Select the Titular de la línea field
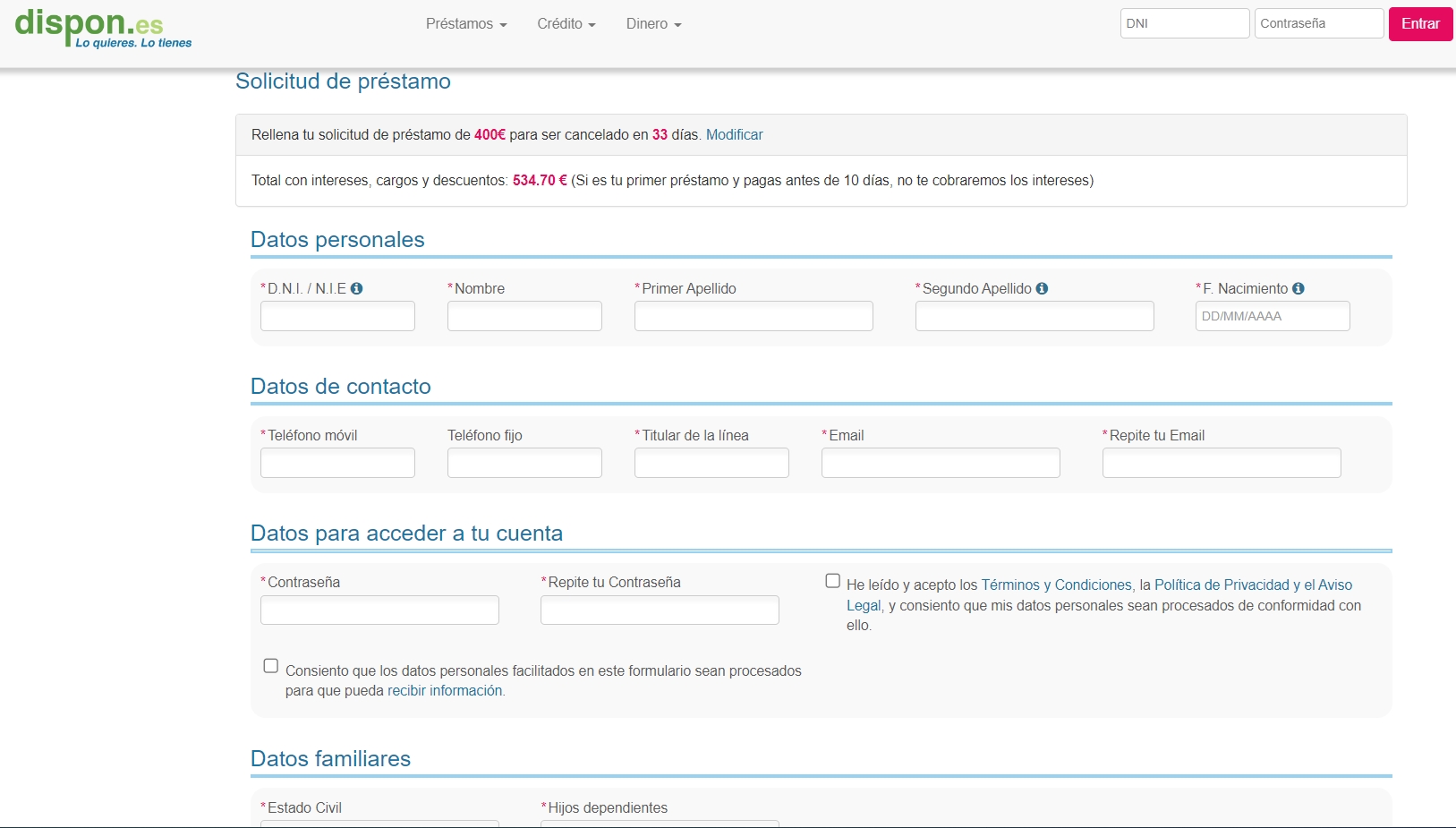1456x828 pixels. (711, 463)
